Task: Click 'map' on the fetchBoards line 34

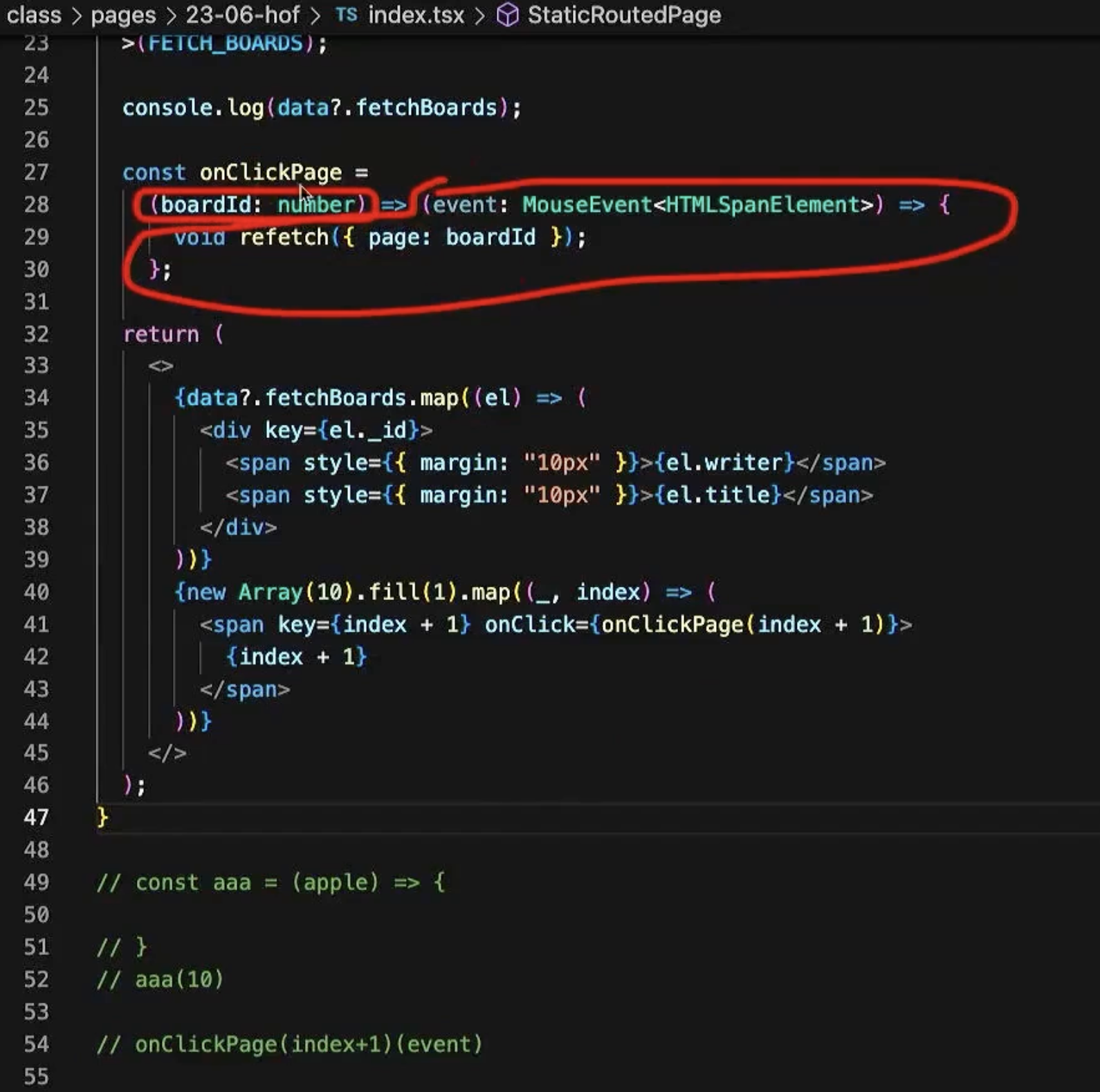Action: (x=439, y=398)
